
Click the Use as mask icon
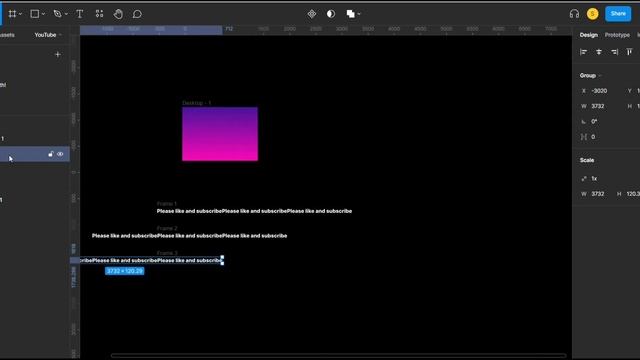coord(331,14)
